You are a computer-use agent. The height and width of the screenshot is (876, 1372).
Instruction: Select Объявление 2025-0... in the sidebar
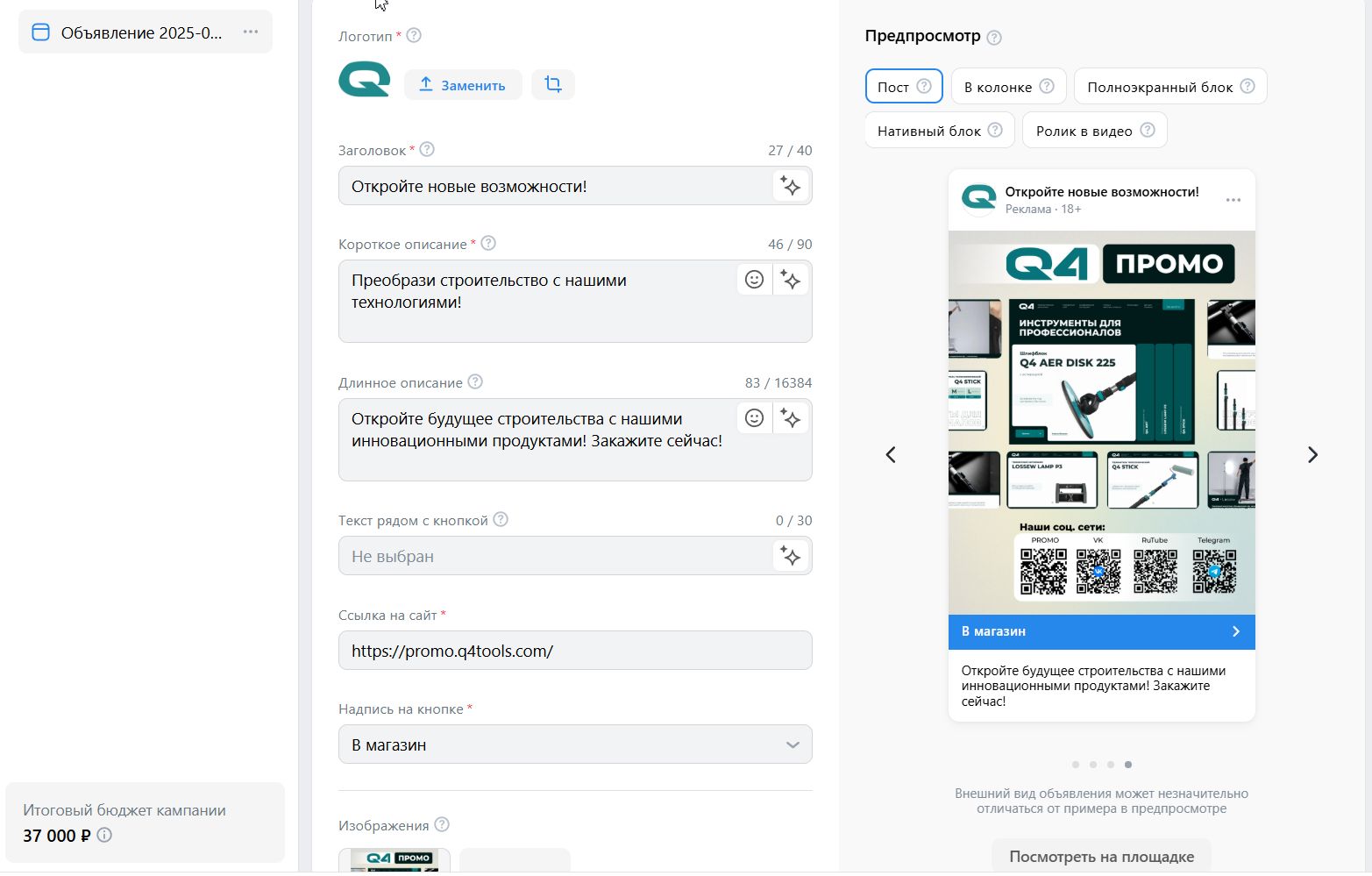coord(146,32)
